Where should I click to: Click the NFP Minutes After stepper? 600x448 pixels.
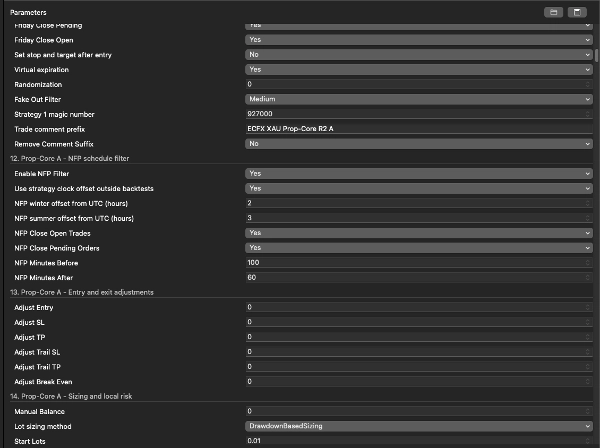coord(588,278)
